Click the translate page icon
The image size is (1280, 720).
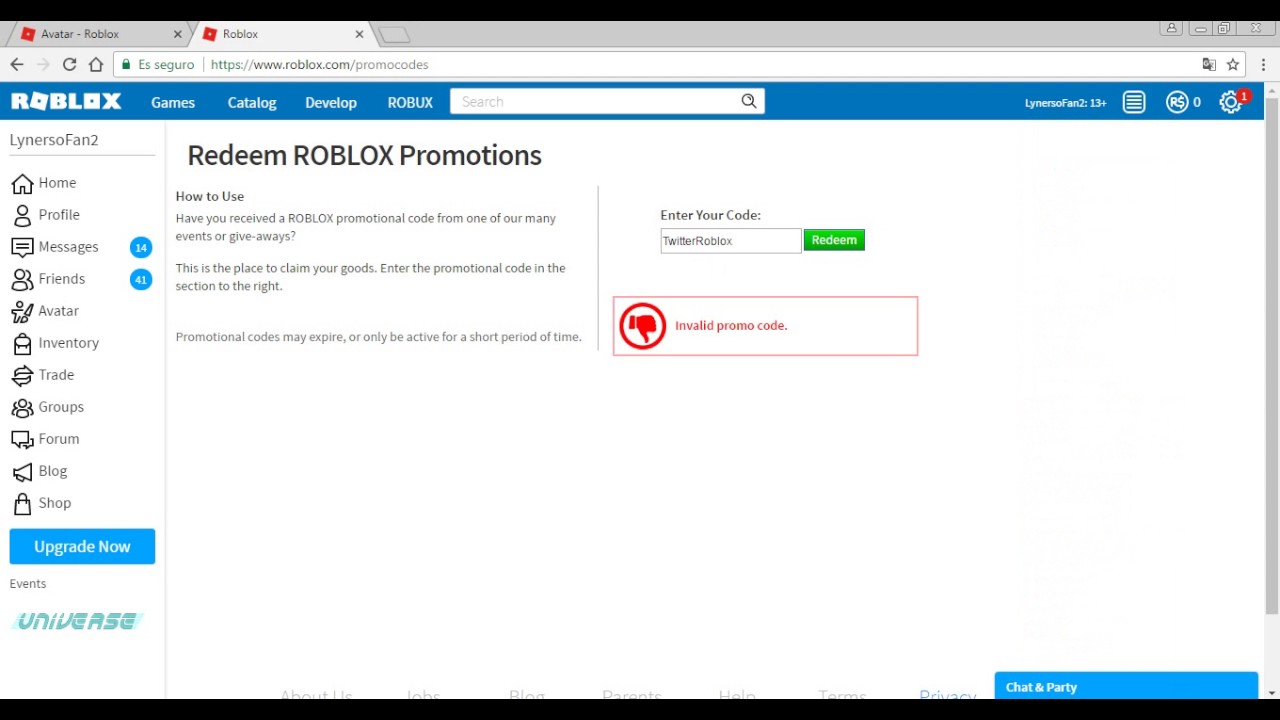[x=1209, y=64]
